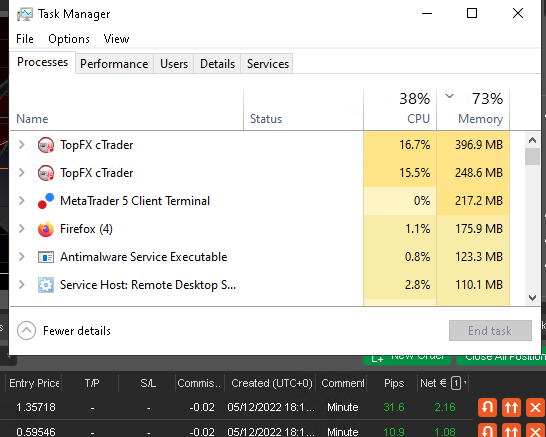Click Close All Positions button in cTrader
546x437 pixels.
click(501, 359)
